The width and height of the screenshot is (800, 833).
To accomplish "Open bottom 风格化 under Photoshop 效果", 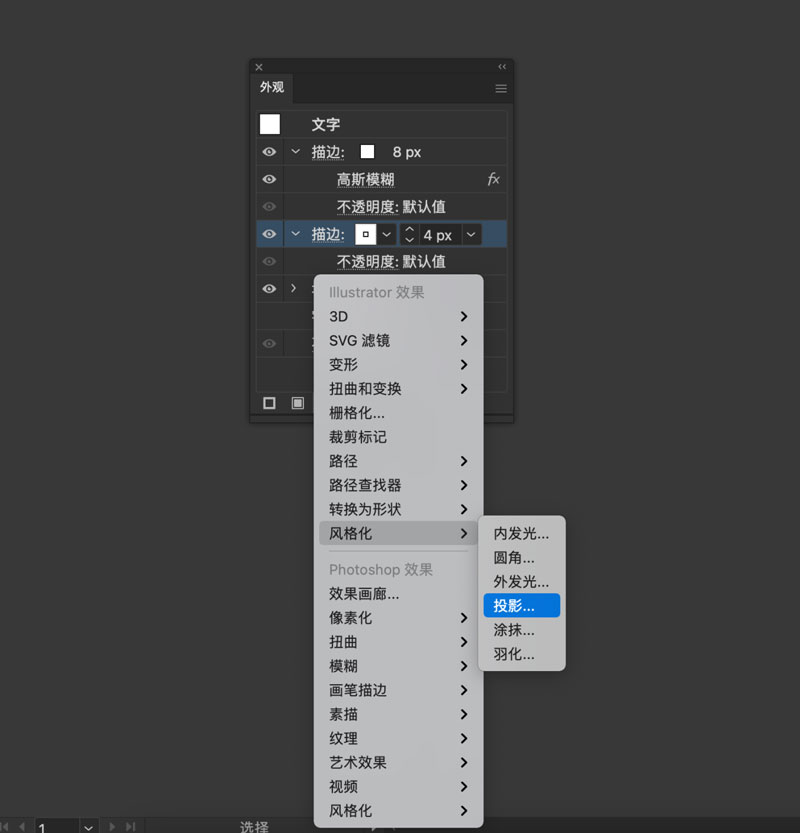I will click(x=398, y=811).
